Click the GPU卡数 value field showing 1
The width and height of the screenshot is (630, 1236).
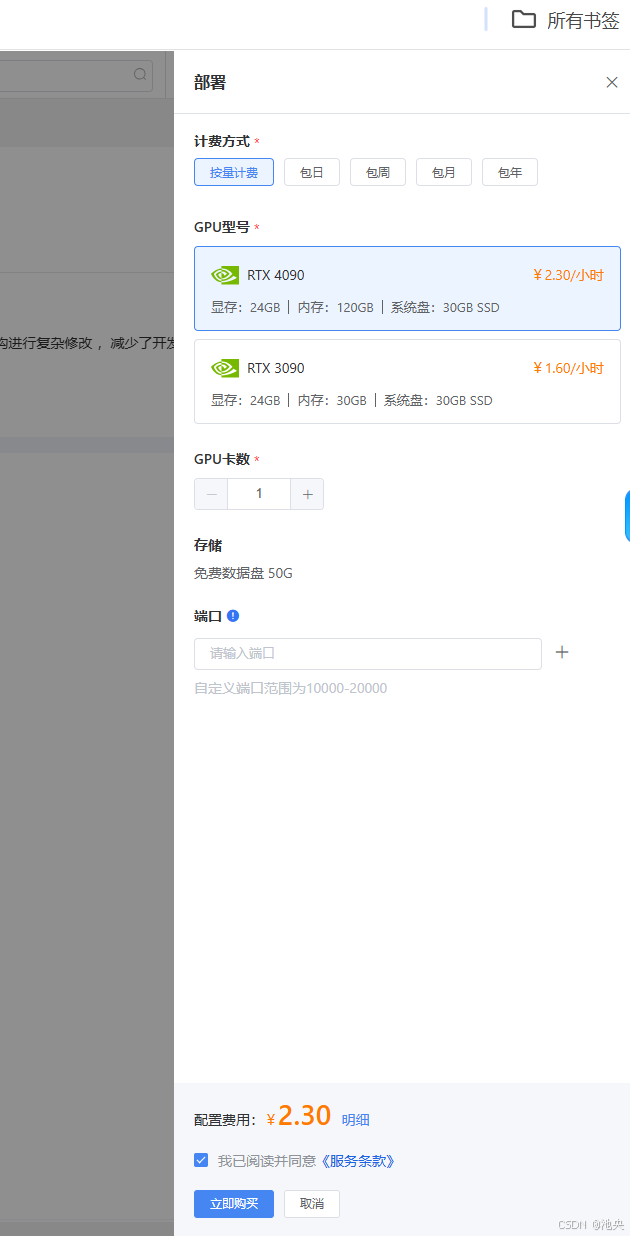(259, 494)
